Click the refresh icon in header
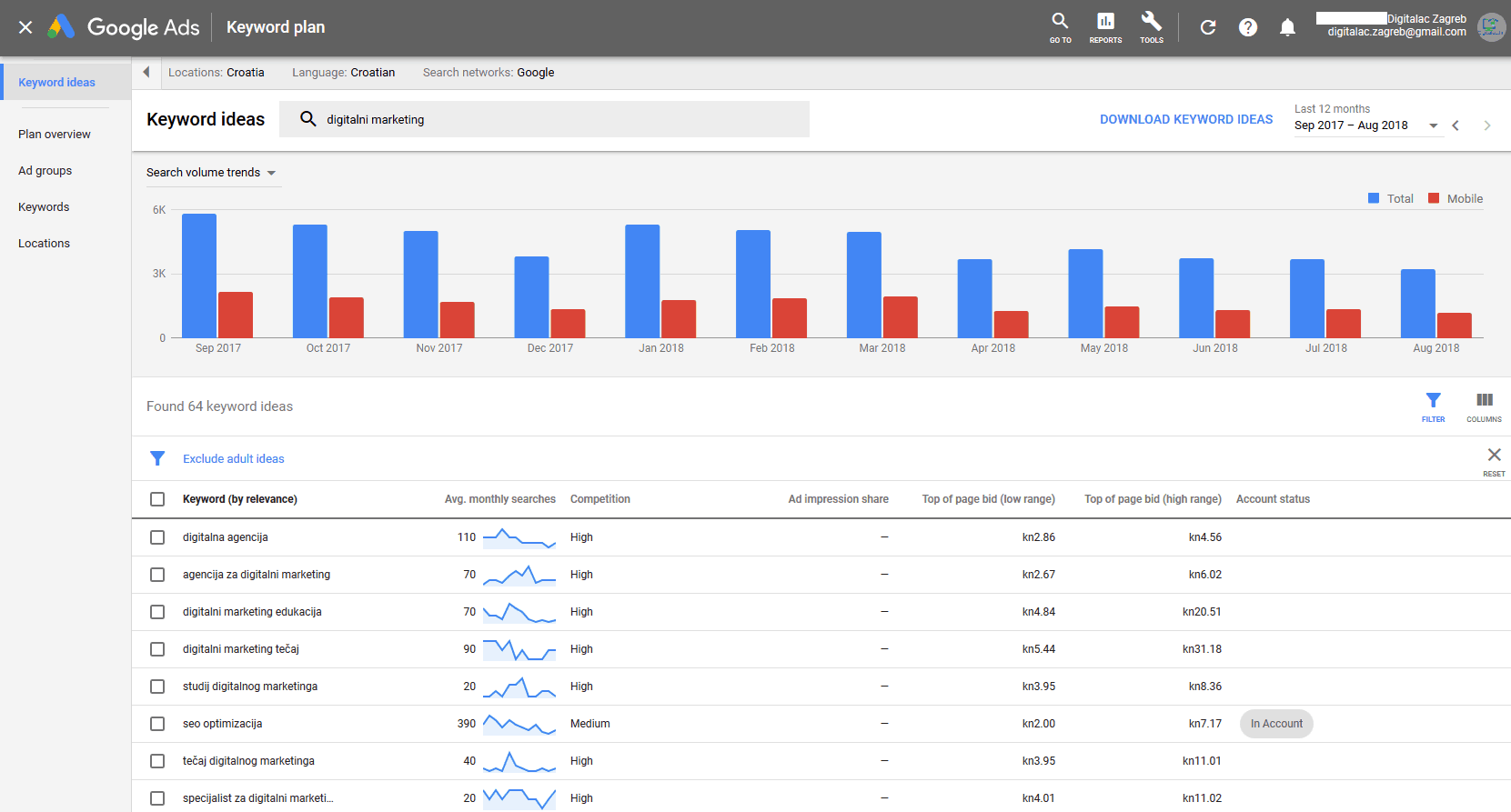 pos(1208,27)
